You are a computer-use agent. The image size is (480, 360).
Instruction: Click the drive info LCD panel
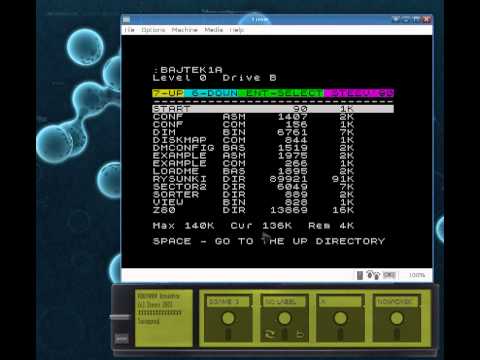pos(164,318)
